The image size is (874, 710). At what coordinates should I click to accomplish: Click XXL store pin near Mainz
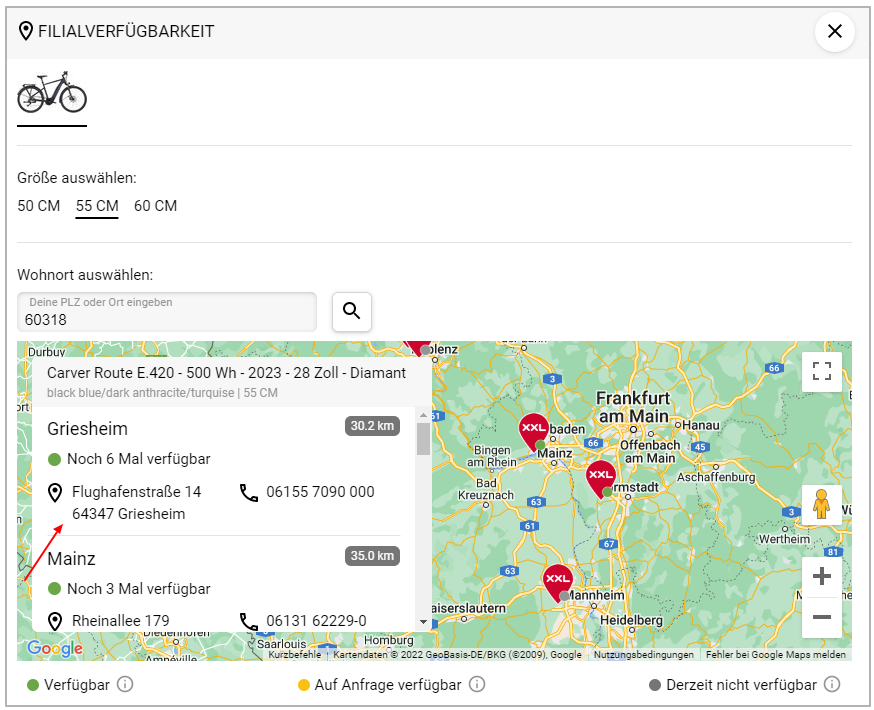pos(534,431)
